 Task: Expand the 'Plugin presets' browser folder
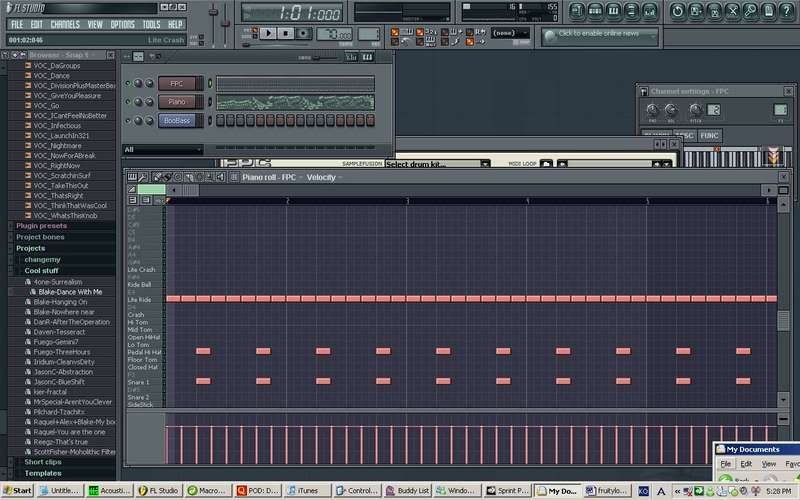pyautogui.click(x=41, y=226)
